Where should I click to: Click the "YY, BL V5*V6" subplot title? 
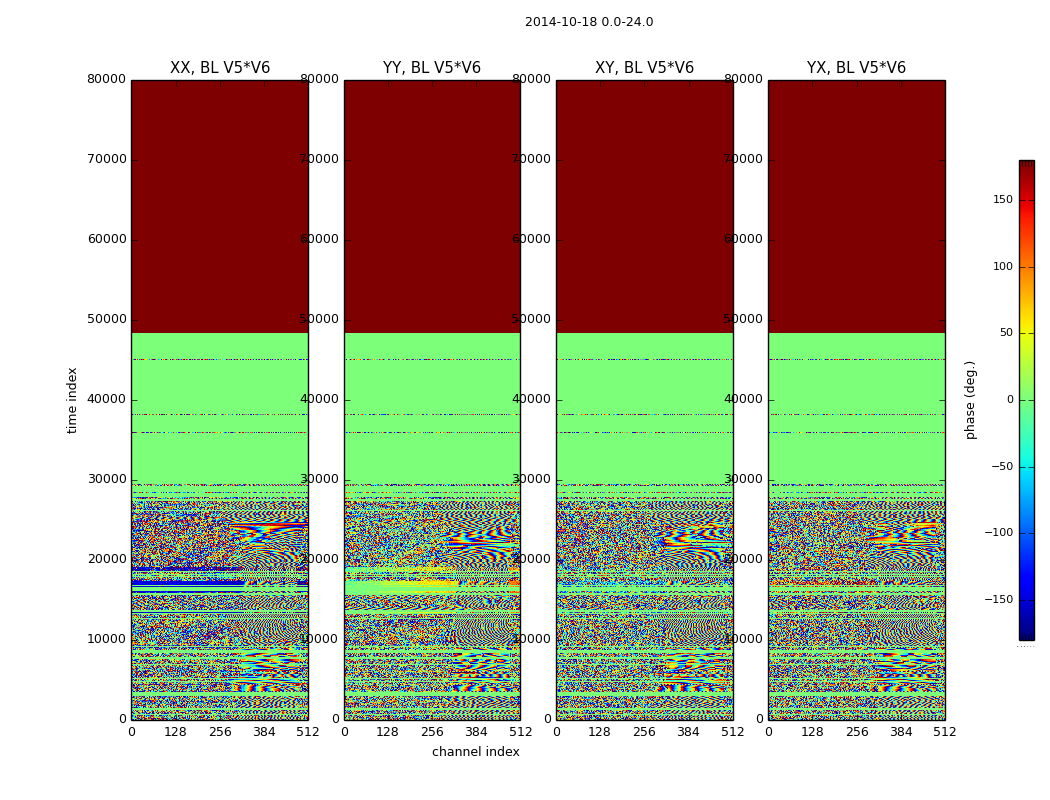pyautogui.click(x=431, y=68)
